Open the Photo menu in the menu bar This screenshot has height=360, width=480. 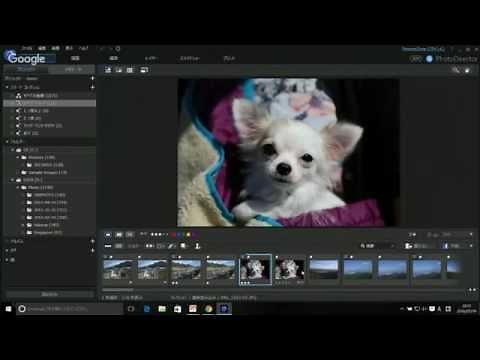pos(55,48)
